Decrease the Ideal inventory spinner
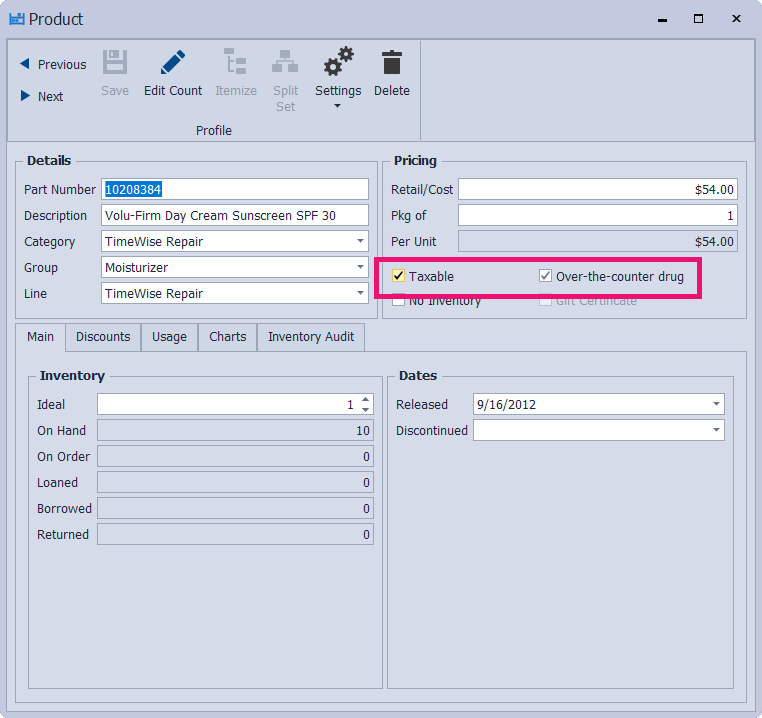This screenshot has height=718, width=762. [x=365, y=410]
